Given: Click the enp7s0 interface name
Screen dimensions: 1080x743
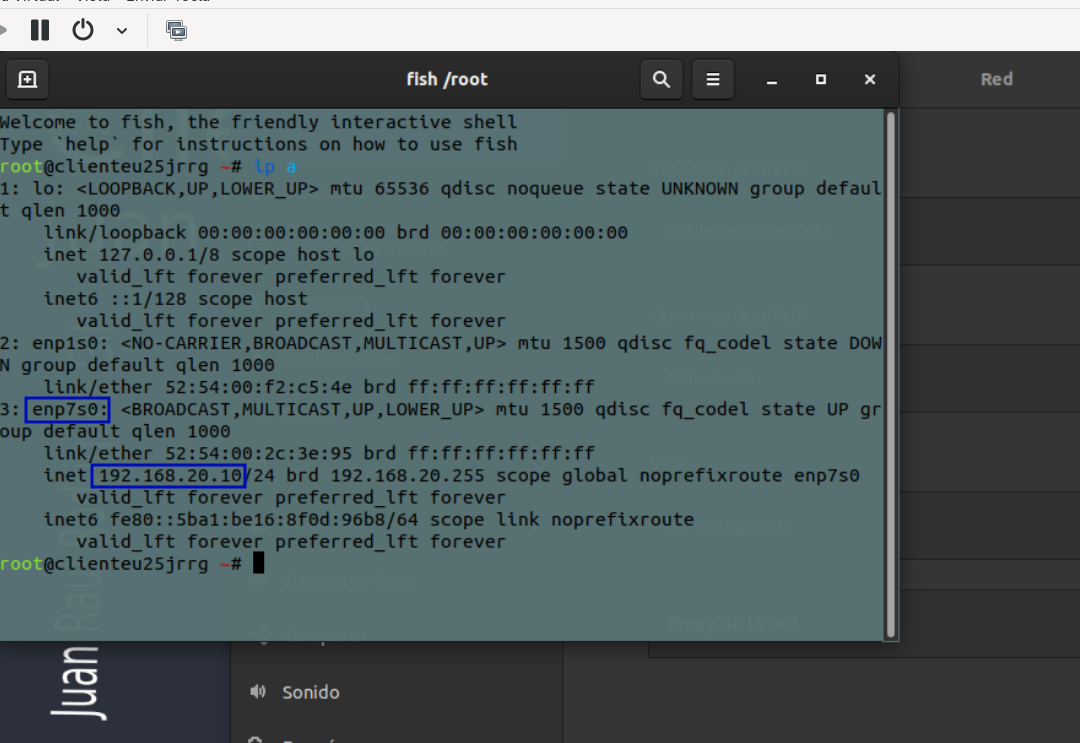Looking at the screenshot, I should 68,410.
